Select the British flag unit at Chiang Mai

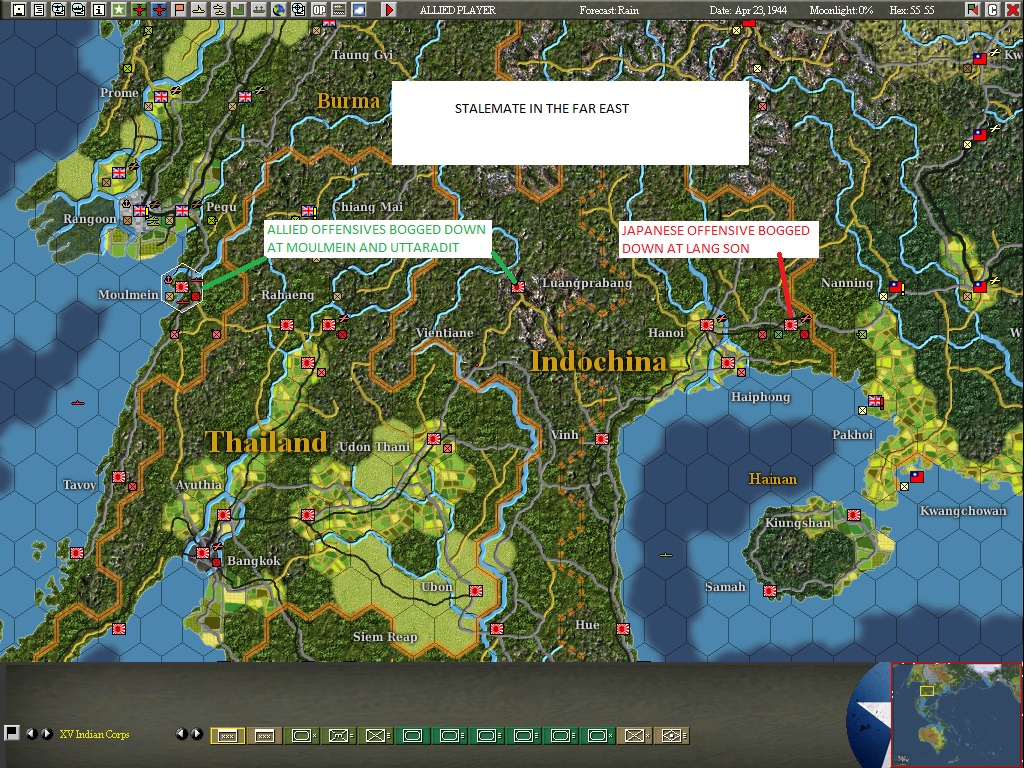308,211
